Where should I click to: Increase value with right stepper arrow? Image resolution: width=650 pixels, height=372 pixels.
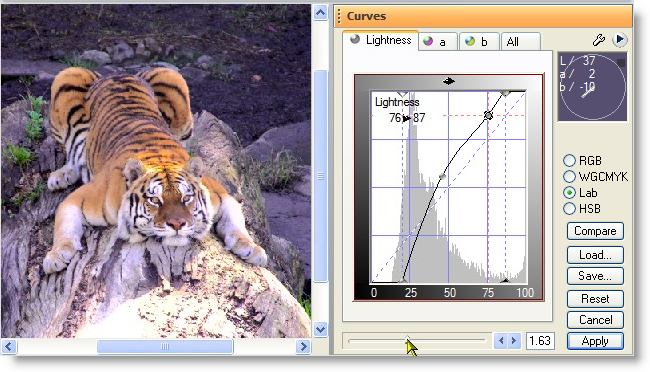514,341
